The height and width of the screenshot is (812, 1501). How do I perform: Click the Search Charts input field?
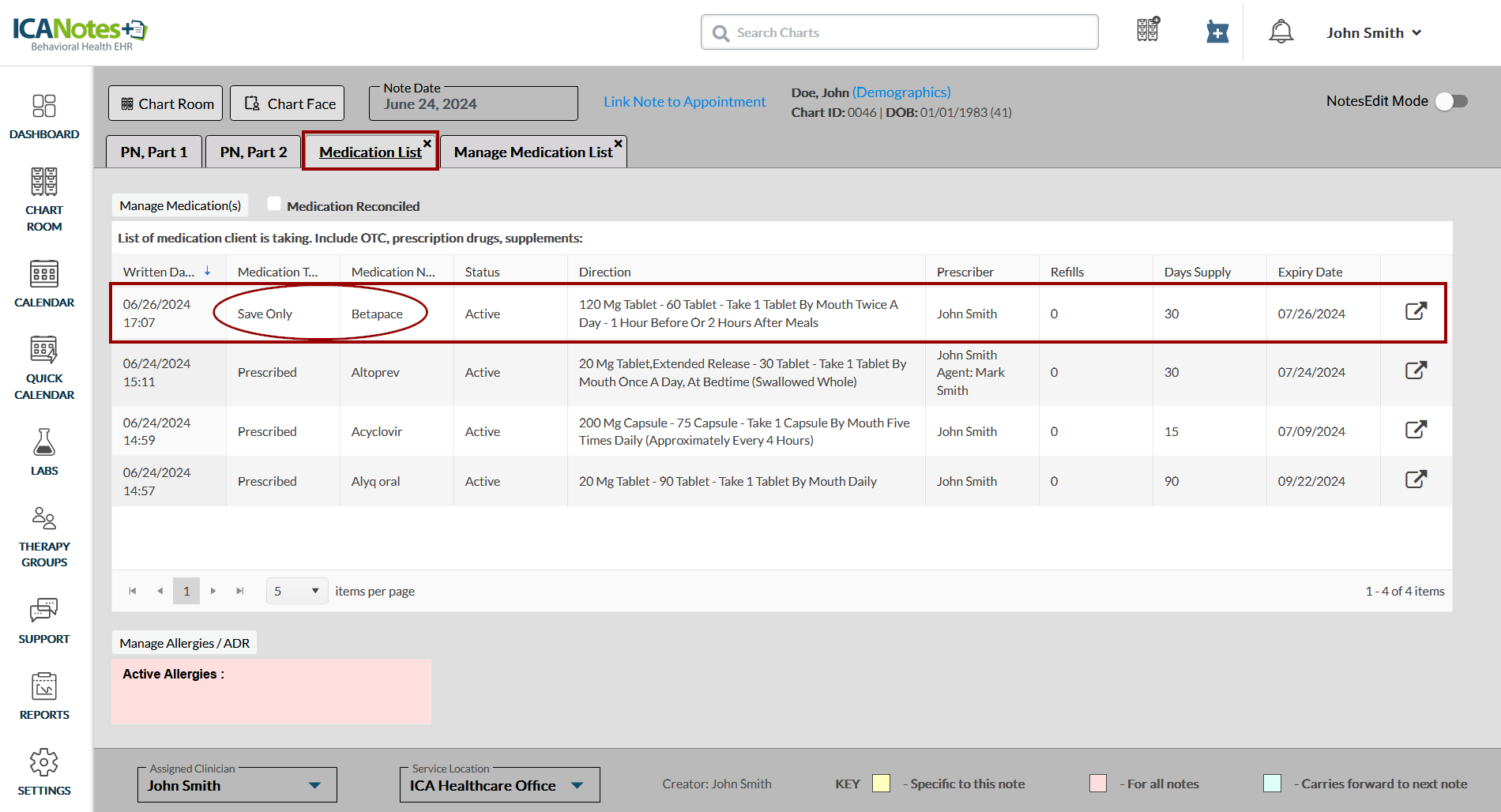coord(901,32)
